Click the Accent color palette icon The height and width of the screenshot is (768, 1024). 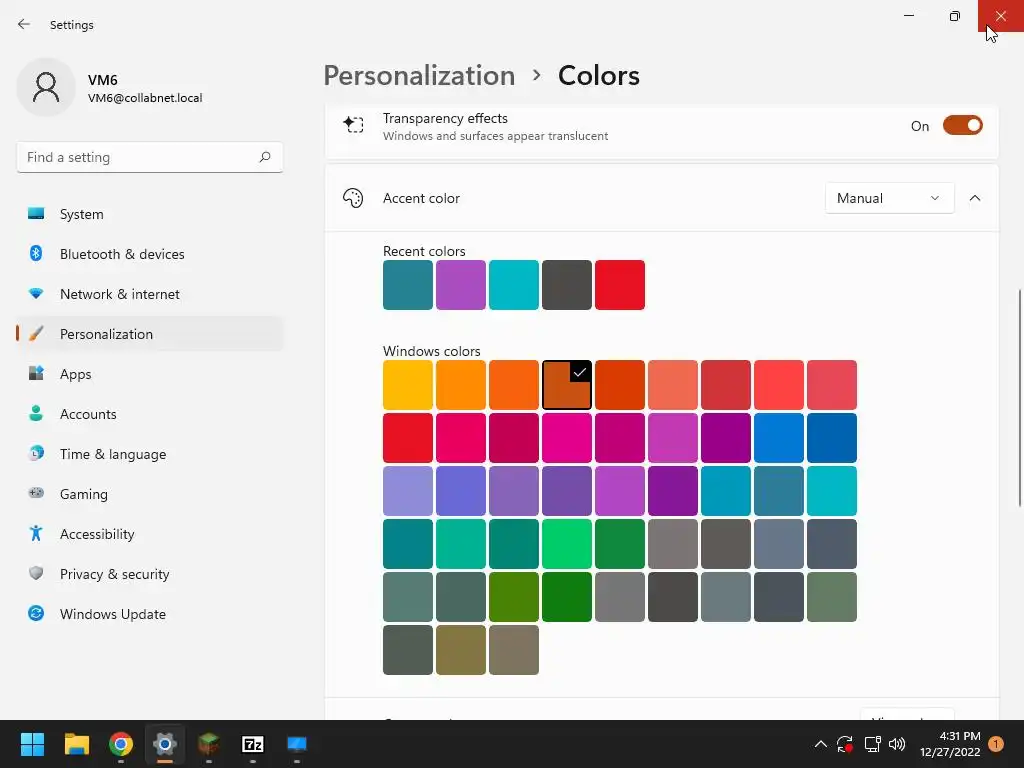pyautogui.click(x=353, y=198)
